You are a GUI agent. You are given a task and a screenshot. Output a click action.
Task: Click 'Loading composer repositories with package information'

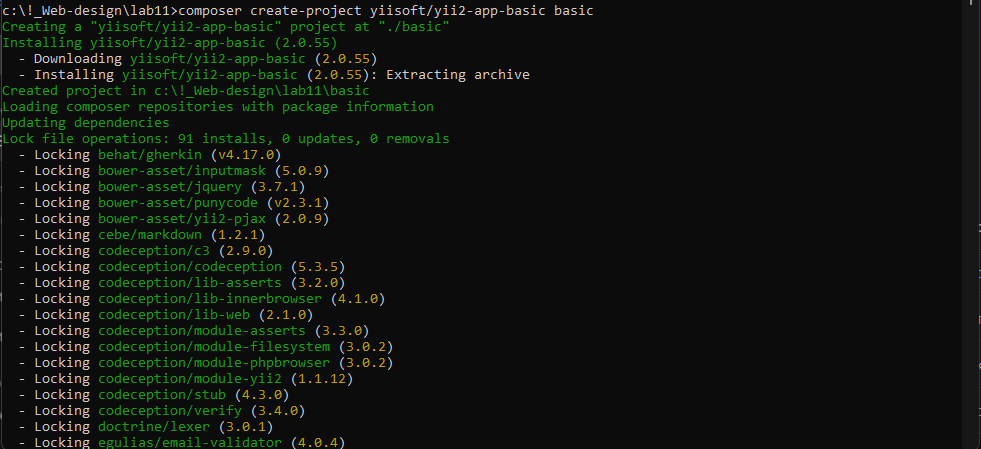(x=218, y=107)
